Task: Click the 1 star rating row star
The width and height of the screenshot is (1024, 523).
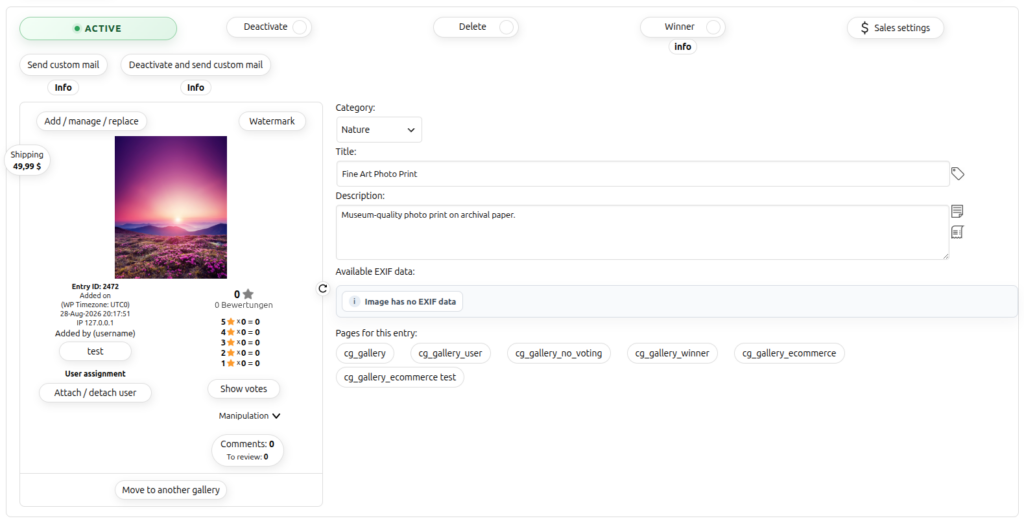Action: (x=231, y=364)
